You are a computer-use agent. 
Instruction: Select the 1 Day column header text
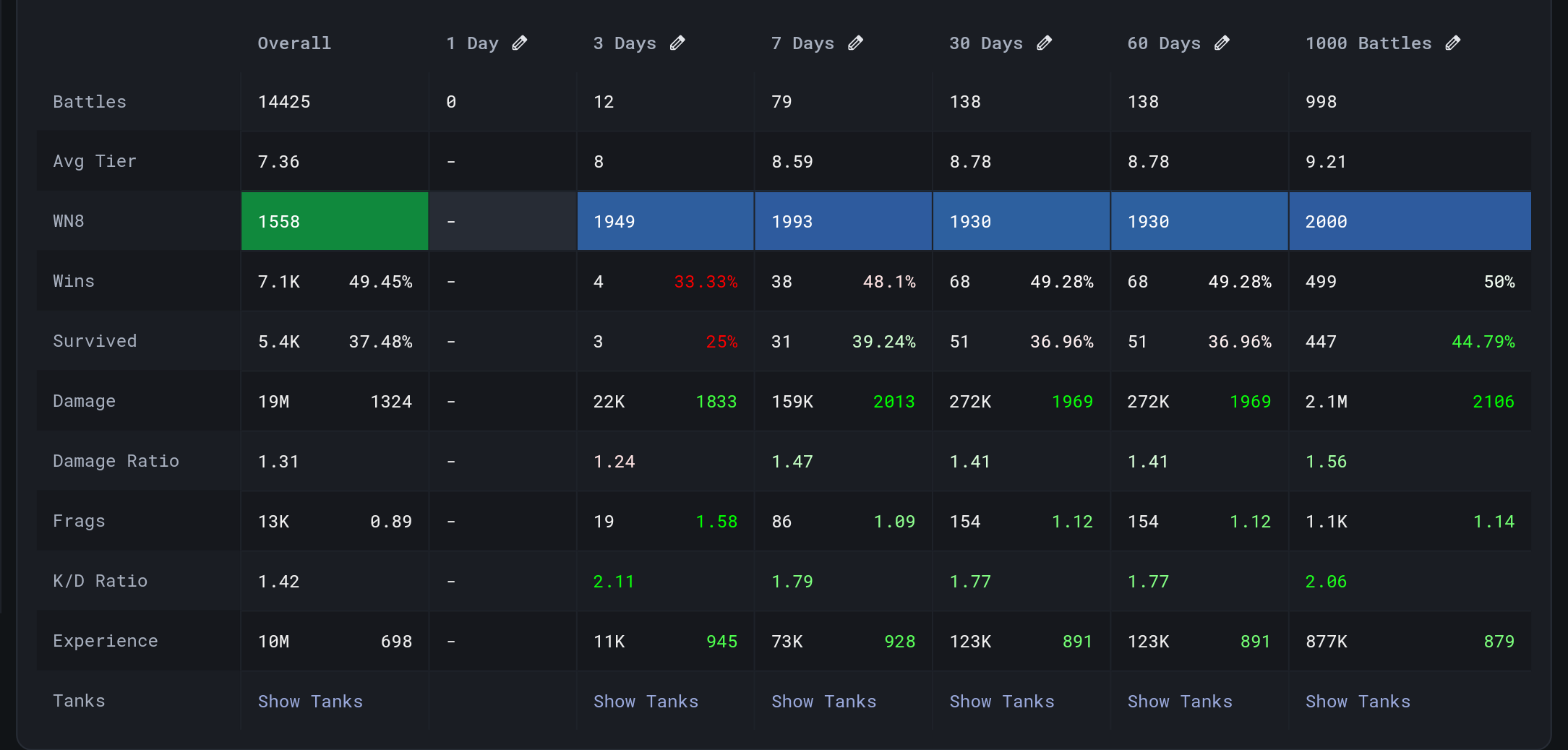tap(473, 43)
